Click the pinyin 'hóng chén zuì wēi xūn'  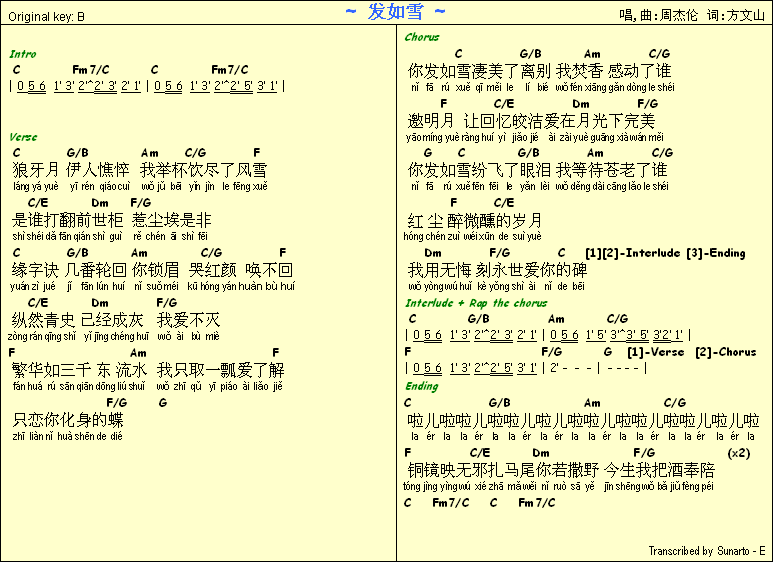(449, 236)
